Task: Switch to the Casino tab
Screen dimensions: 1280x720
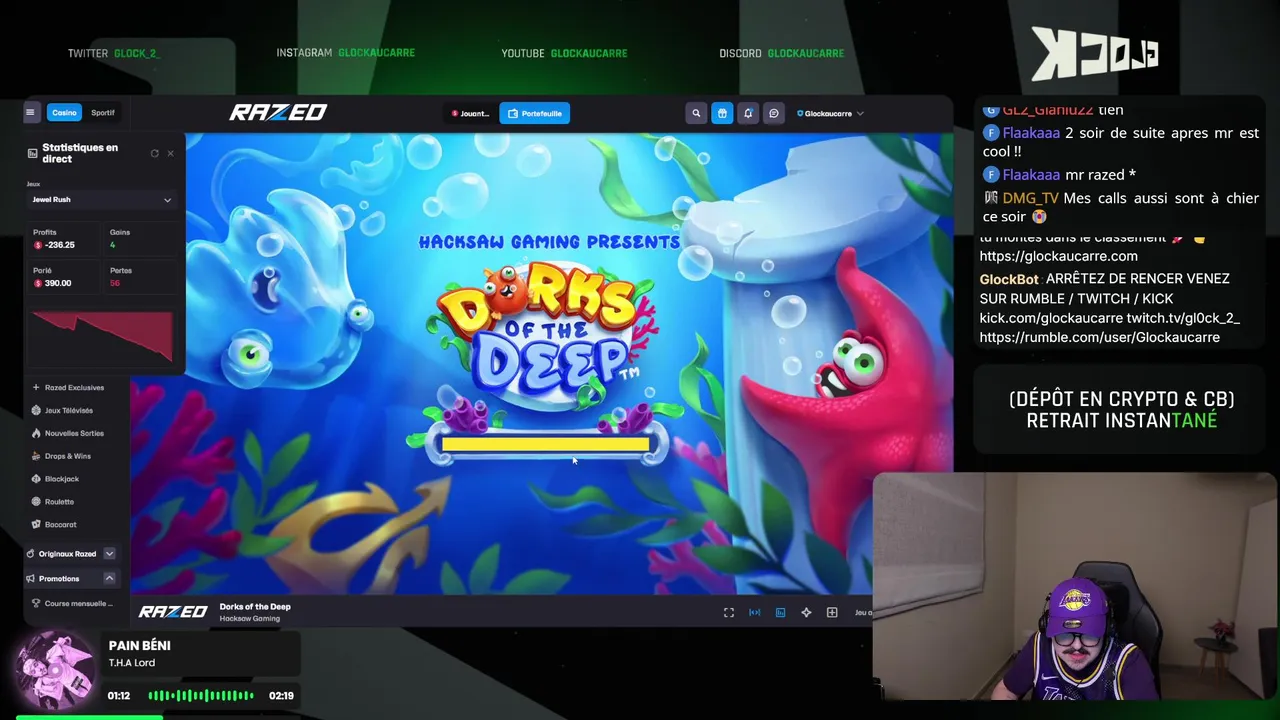Action: (x=64, y=113)
